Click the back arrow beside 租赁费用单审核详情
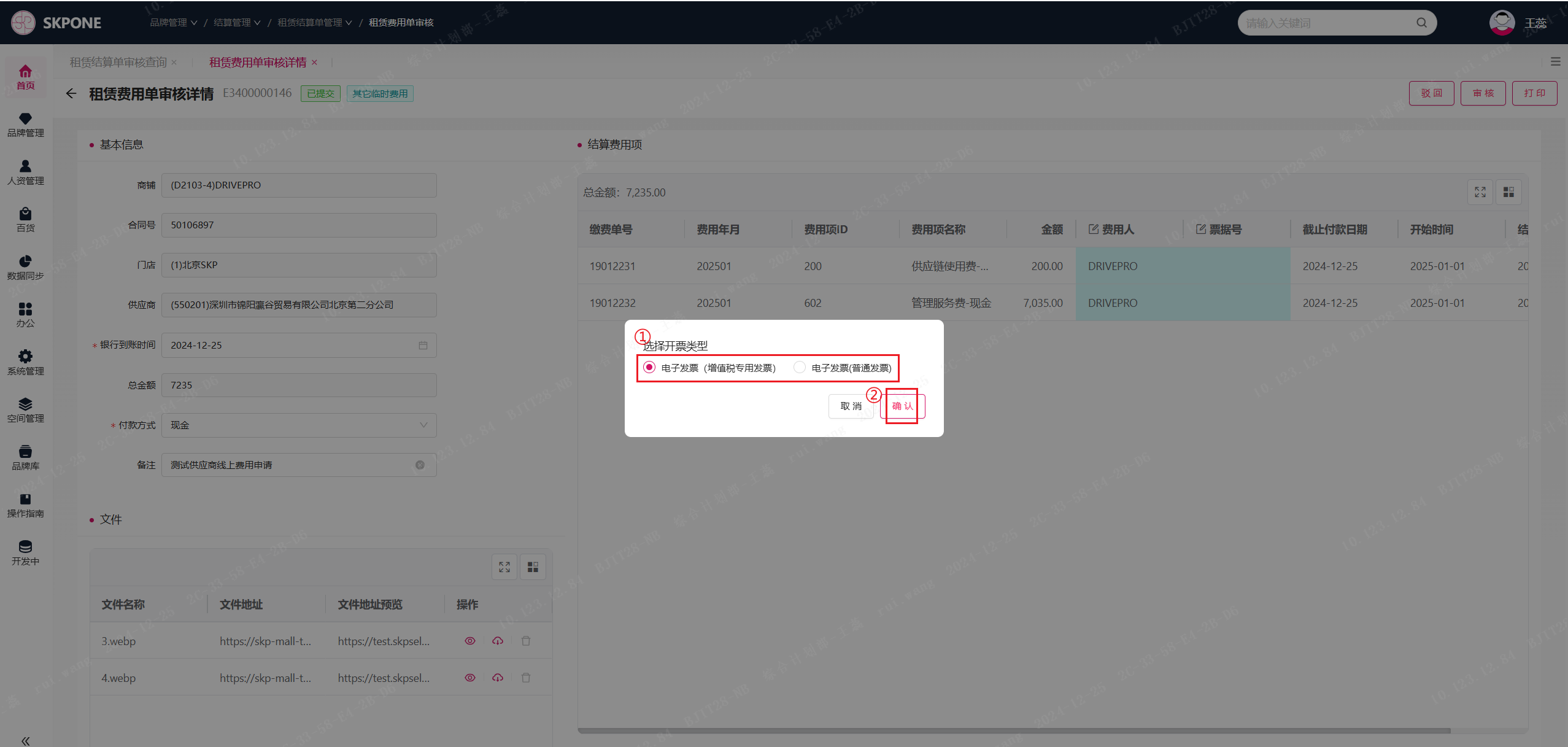The image size is (1568, 747). [71, 93]
